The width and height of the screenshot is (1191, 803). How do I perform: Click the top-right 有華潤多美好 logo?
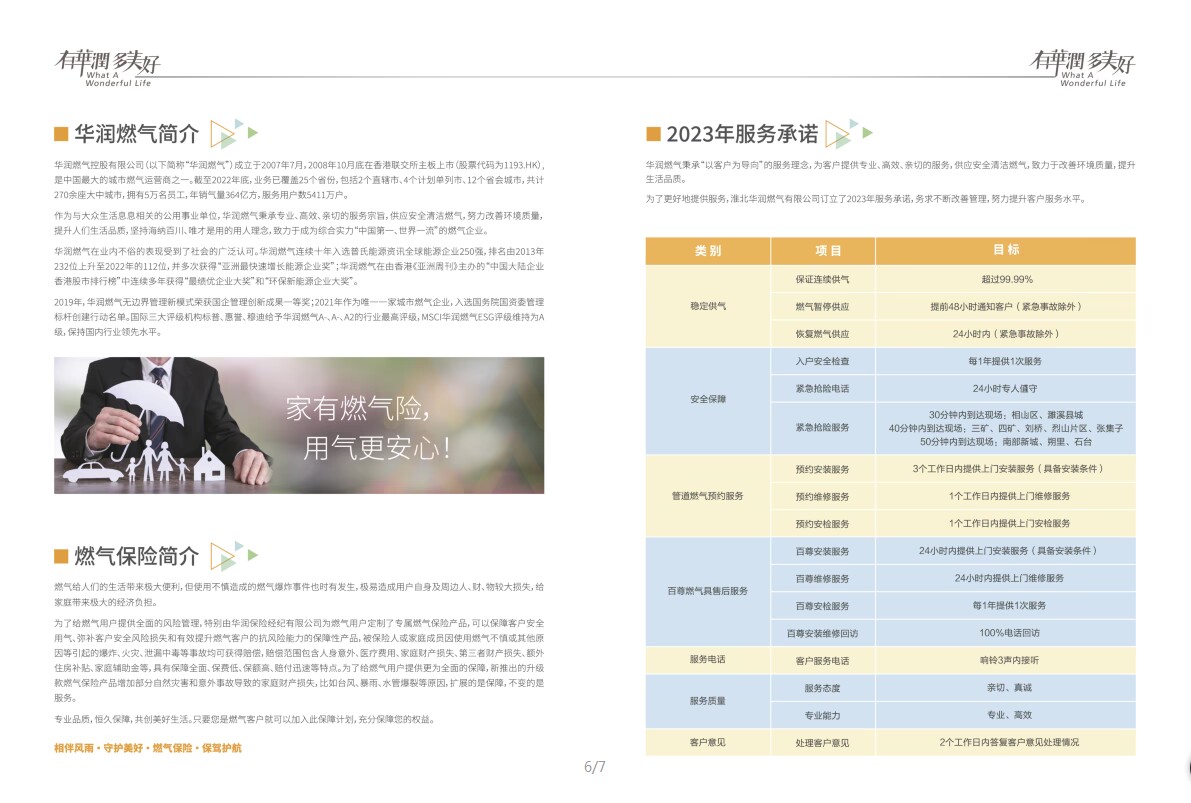click(1082, 66)
